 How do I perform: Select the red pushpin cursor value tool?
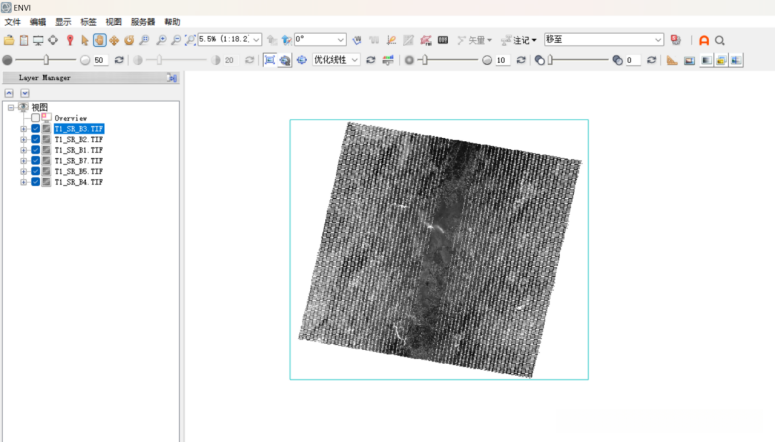tap(70, 40)
